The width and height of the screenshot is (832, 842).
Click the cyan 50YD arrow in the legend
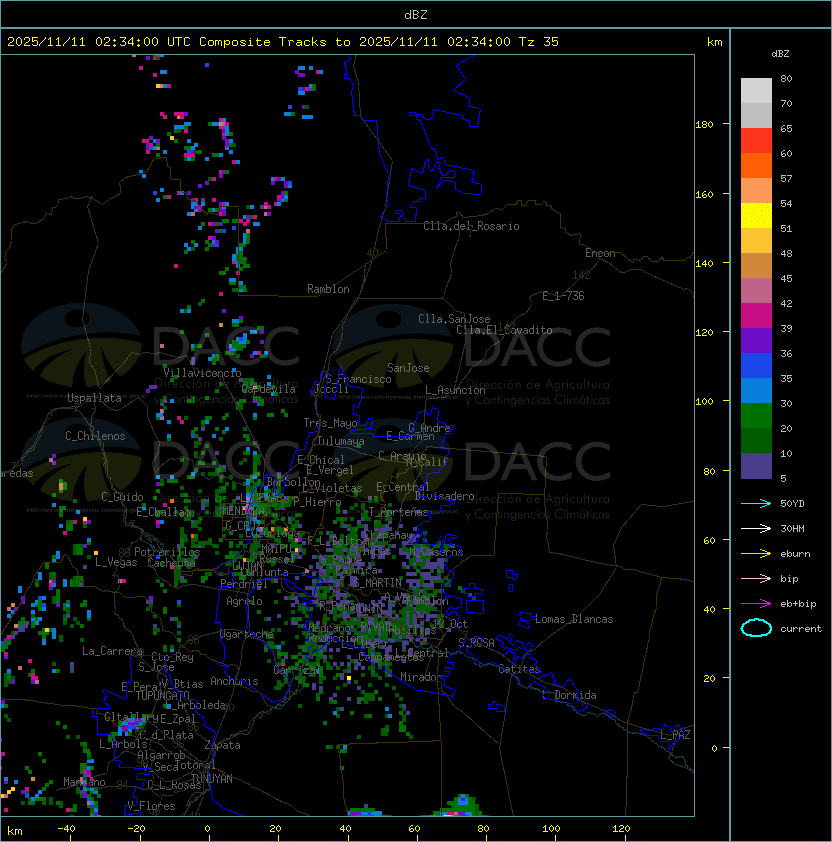[x=756, y=503]
